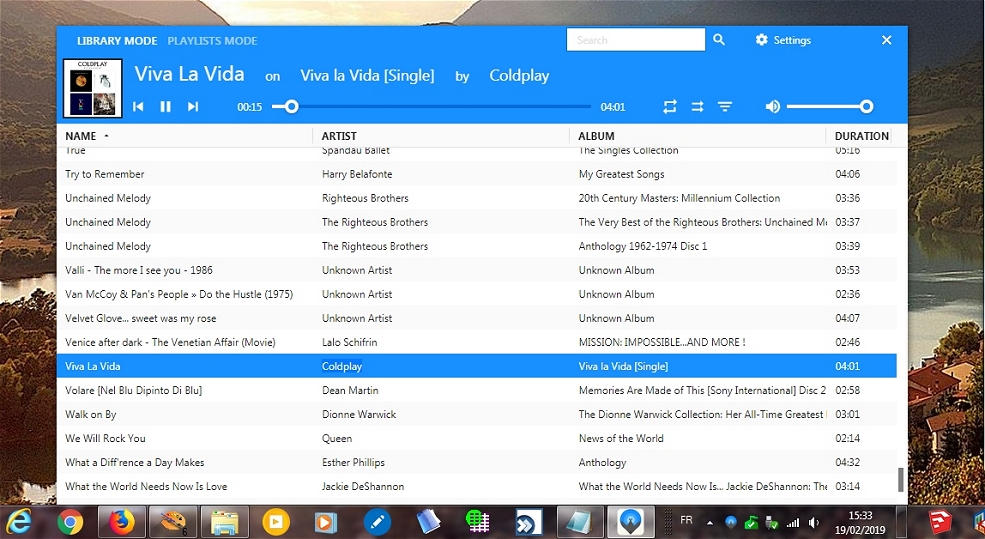Pause the current song
The width and height of the screenshot is (985, 539).
(165, 107)
